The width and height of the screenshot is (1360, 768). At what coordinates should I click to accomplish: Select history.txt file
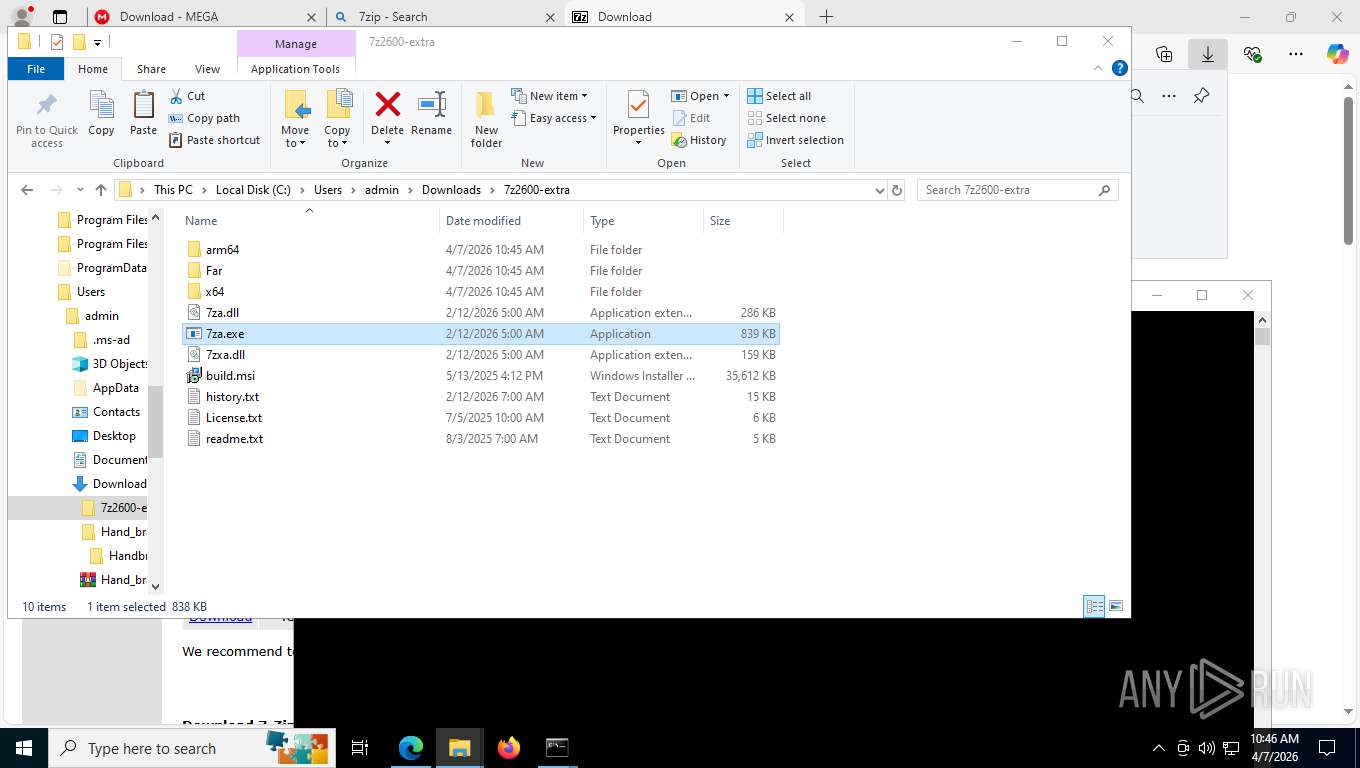tap(480, 397)
